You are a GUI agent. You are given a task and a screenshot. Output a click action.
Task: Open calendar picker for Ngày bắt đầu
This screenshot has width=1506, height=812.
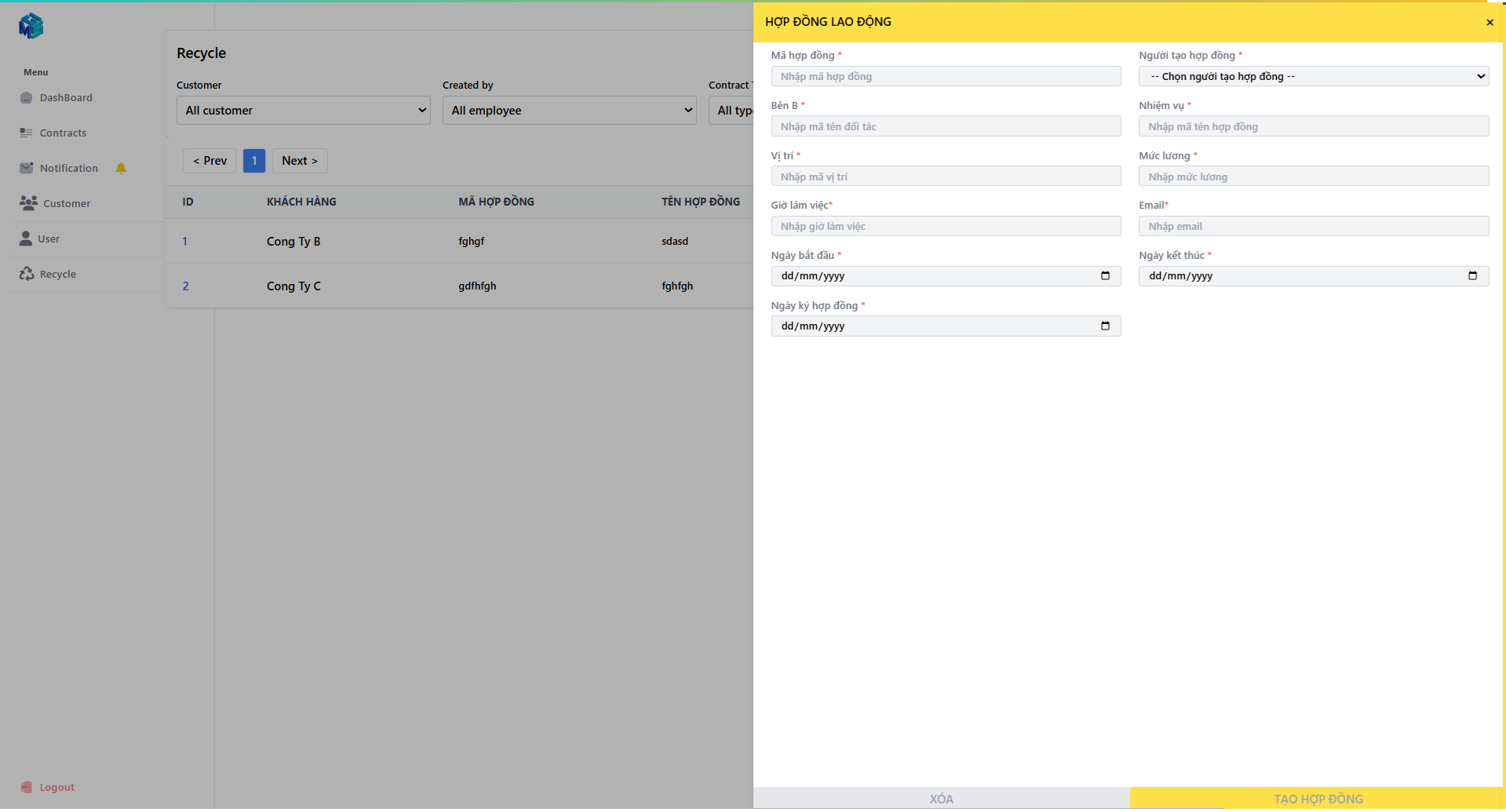point(1105,276)
